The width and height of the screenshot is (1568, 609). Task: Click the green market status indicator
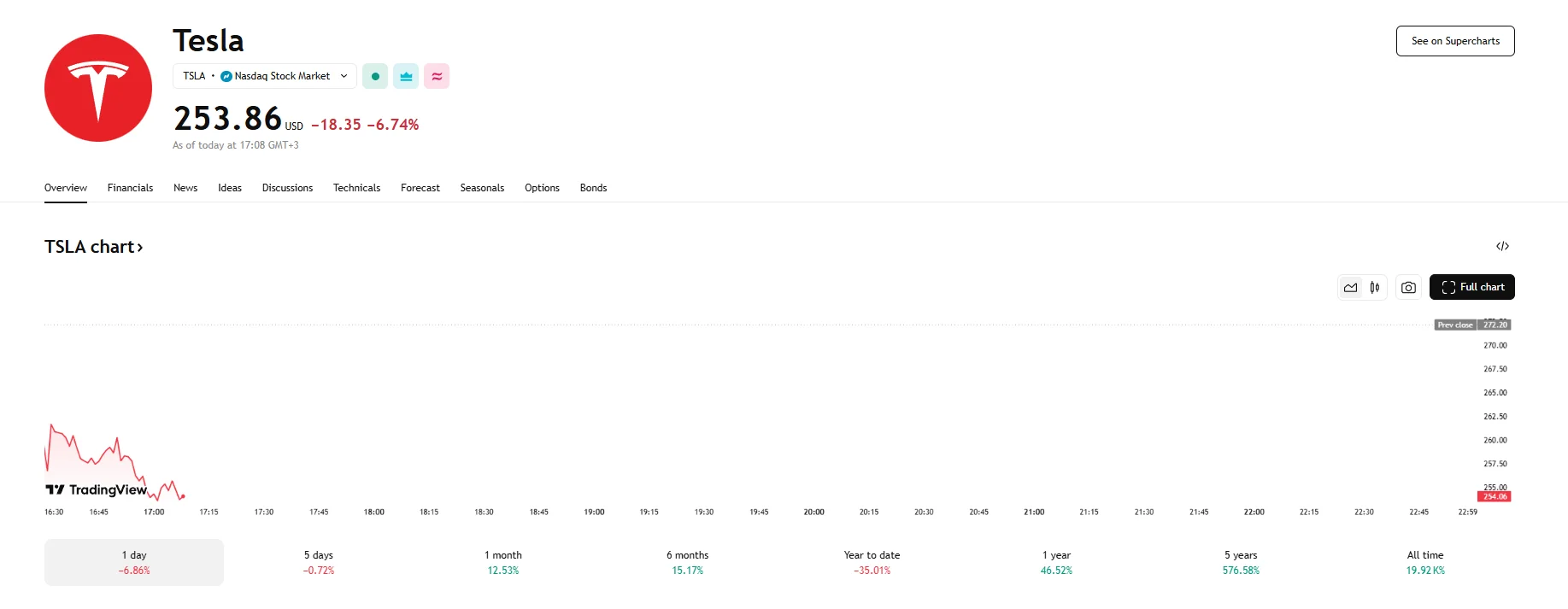coord(374,75)
